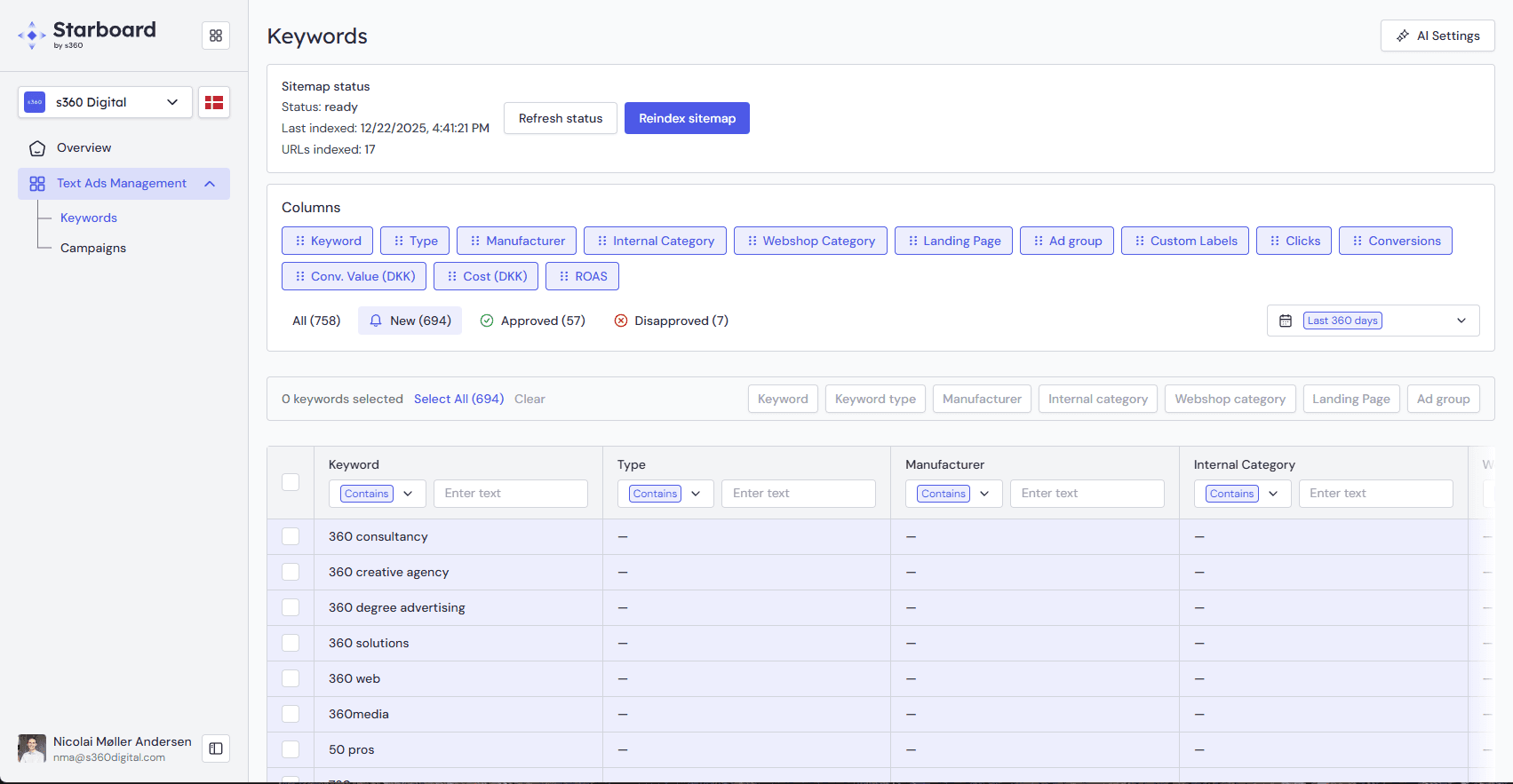The image size is (1513, 784).
Task: Click the Keyword type bulk edit button
Action: 875,399
